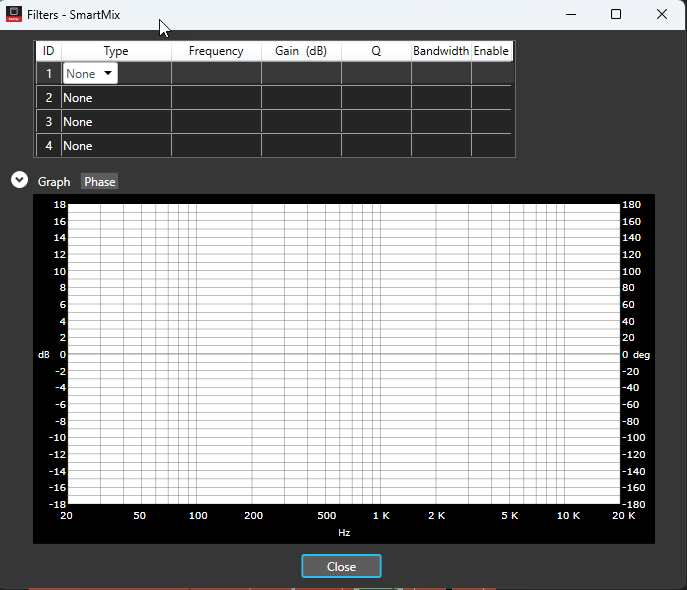
Task: Click the 18 dB label on left axis
Action: click(60, 205)
